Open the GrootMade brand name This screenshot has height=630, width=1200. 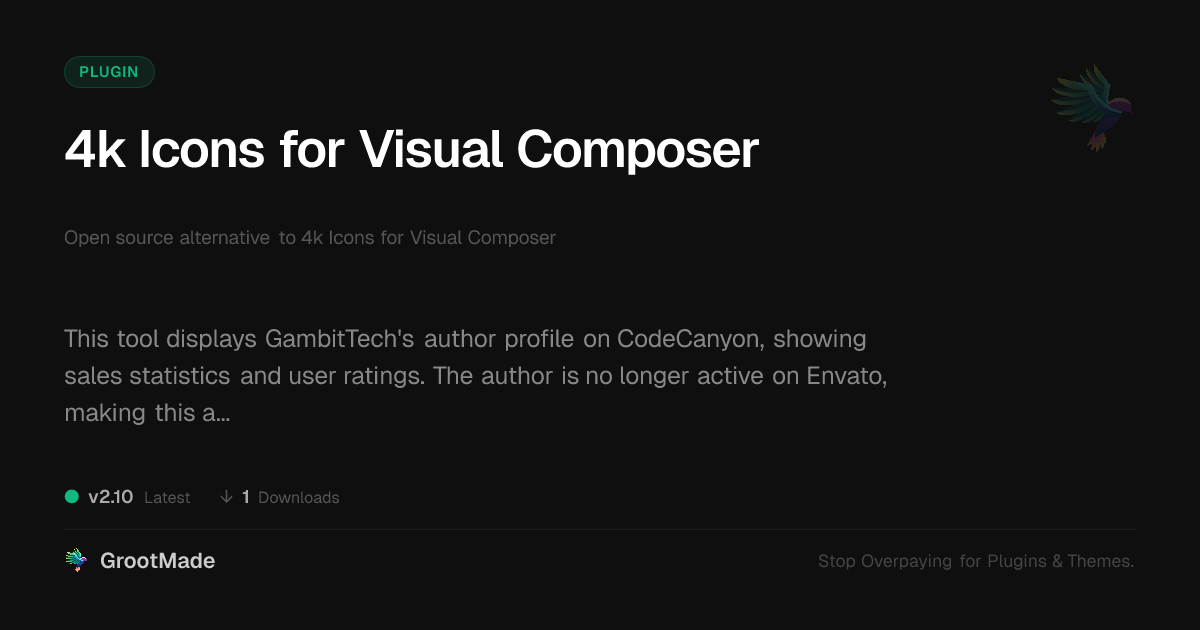[157, 561]
